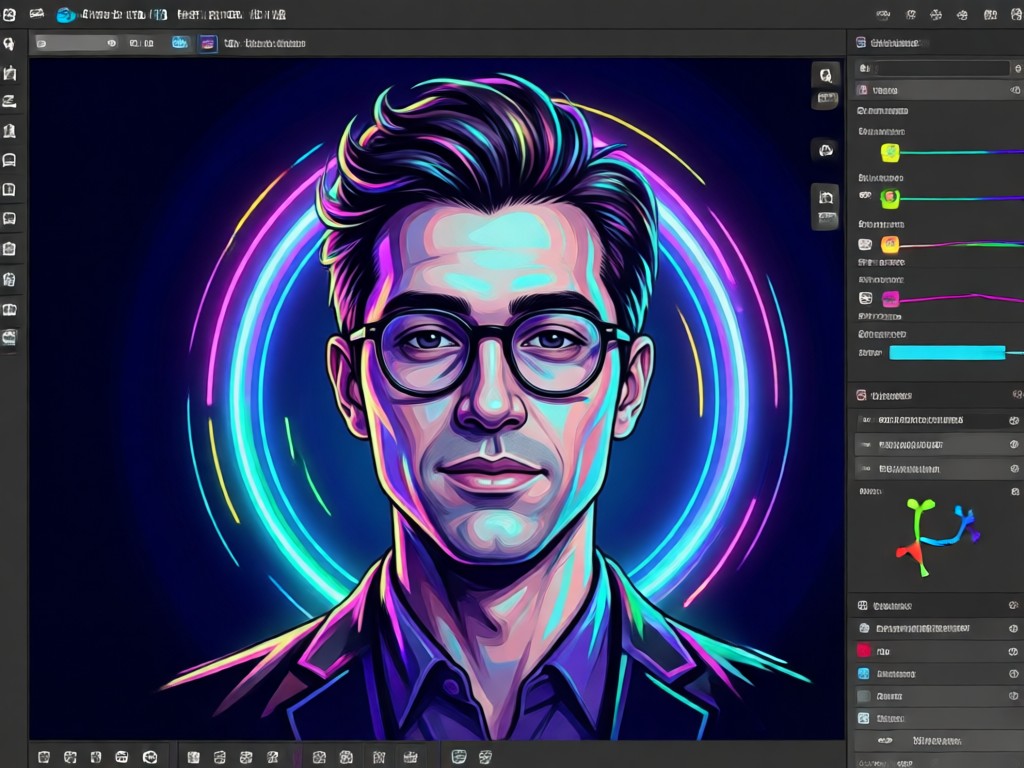Select the red swatch row in the lower list
The width and height of the screenshot is (1024, 768).
(x=938, y=650)
